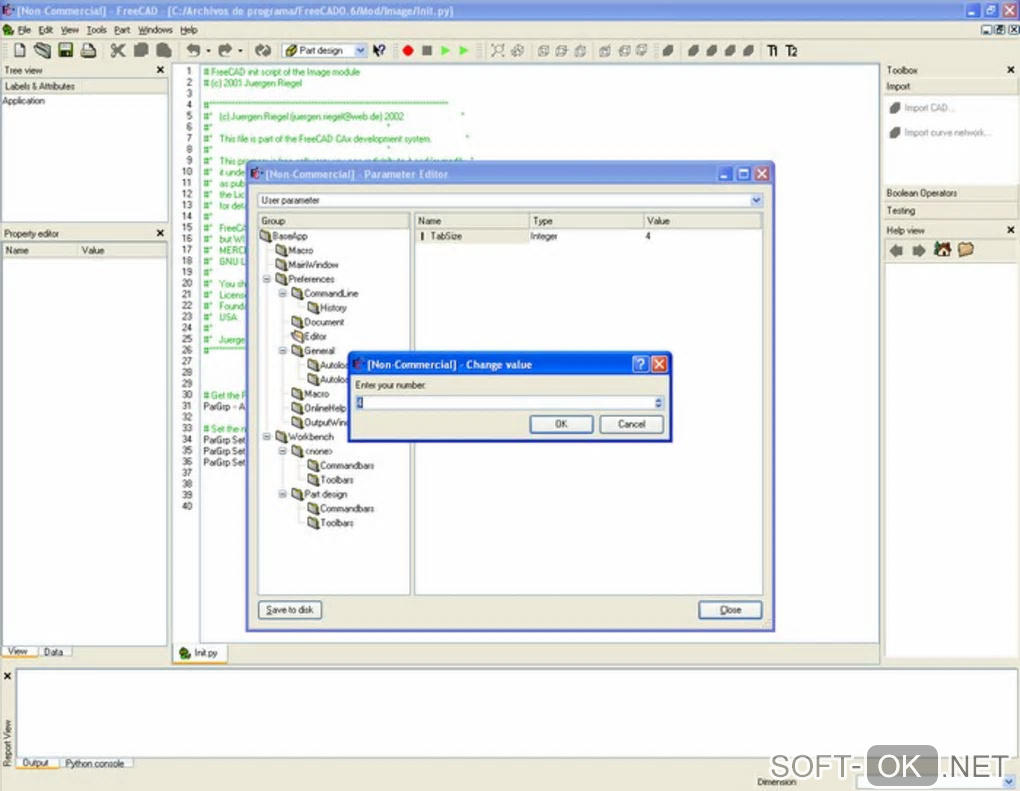This screenshot has width=1020, height=791.
Task: Click the Help view back arrow
Action: tap(896, 250)
